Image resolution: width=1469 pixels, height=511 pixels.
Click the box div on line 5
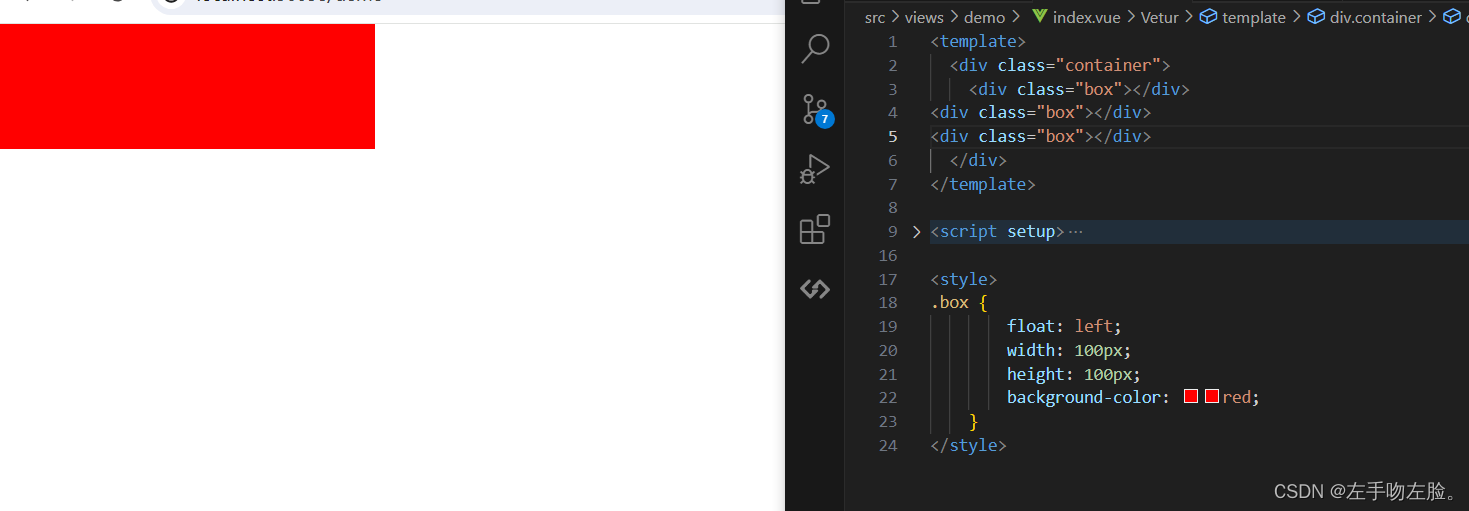pos(1040,137)
